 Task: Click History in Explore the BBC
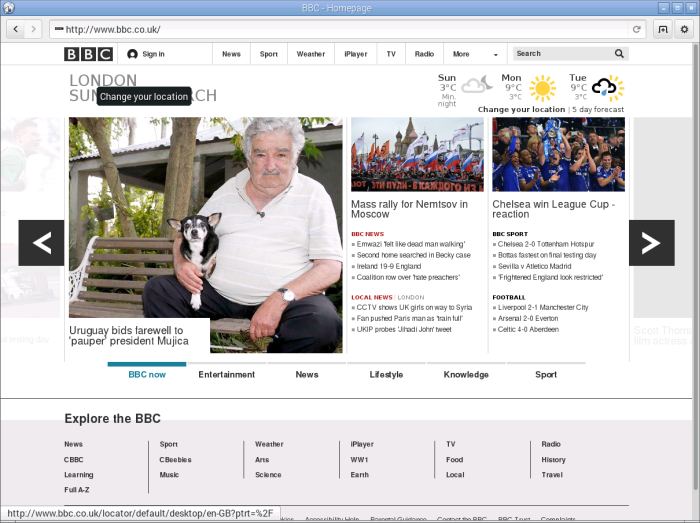click(554, 460)
